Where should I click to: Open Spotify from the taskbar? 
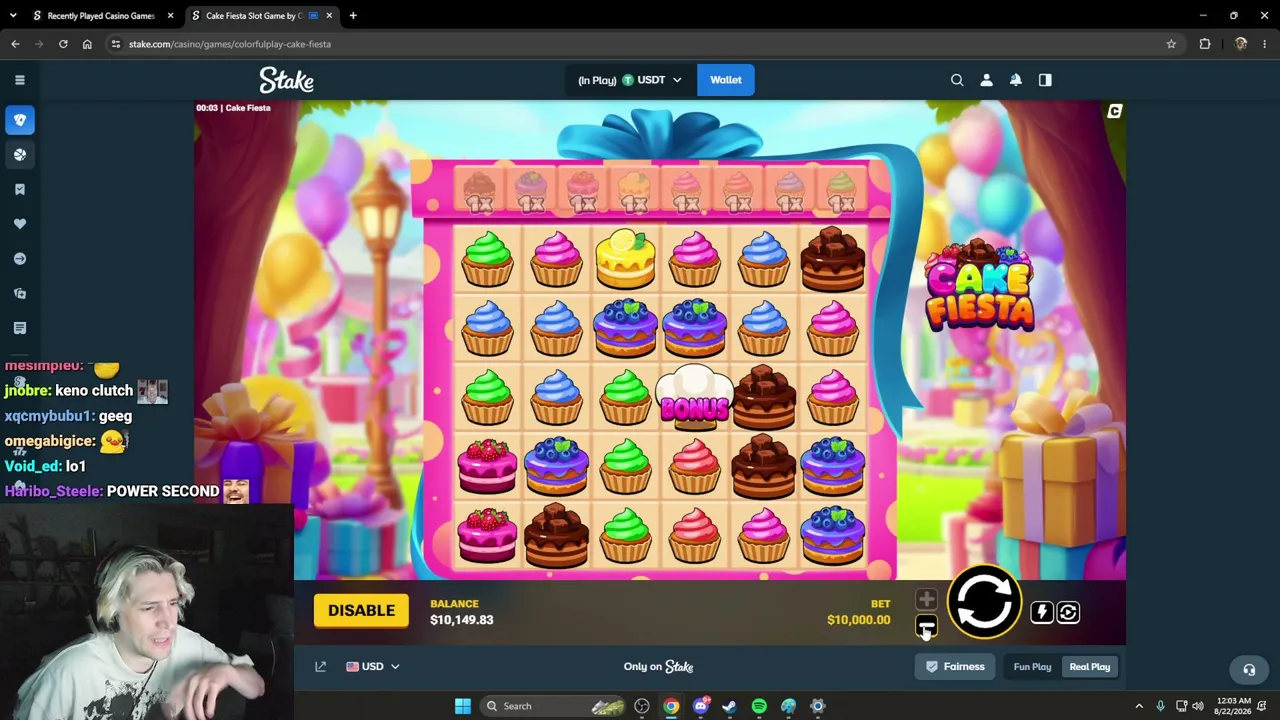pyautogui.click(x=759, y=706)
